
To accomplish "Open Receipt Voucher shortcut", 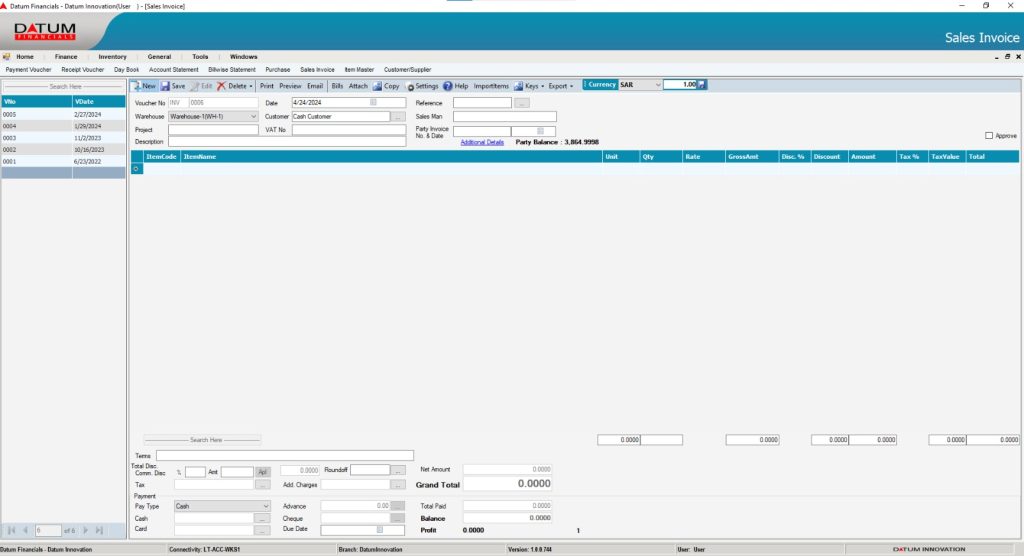I will coord(82,69).
